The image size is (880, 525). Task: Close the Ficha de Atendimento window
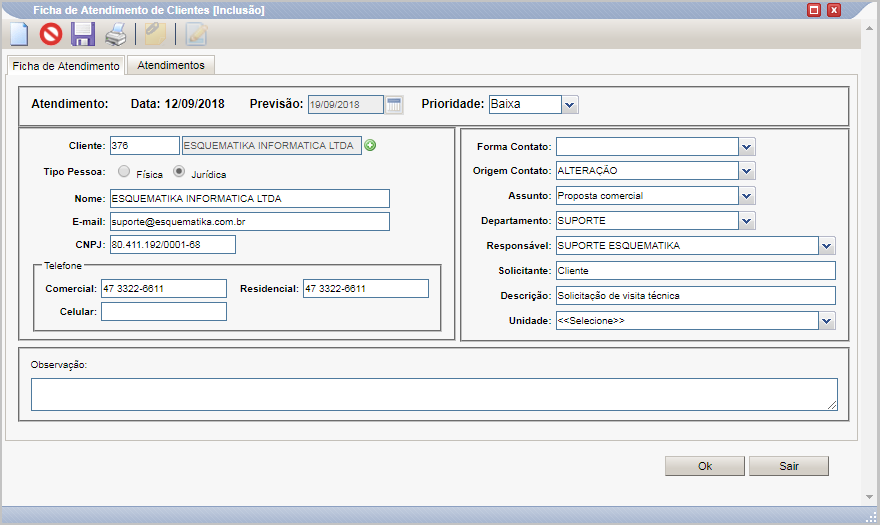(x=834, y=10)
